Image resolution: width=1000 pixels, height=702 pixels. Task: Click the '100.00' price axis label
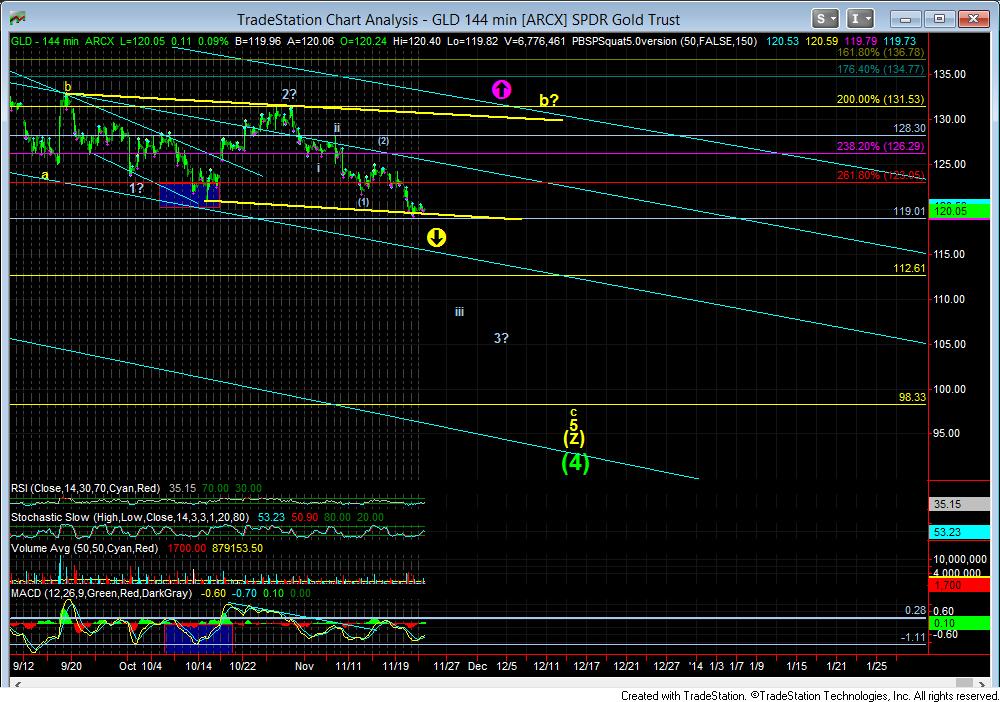click(x=950, y=389)
